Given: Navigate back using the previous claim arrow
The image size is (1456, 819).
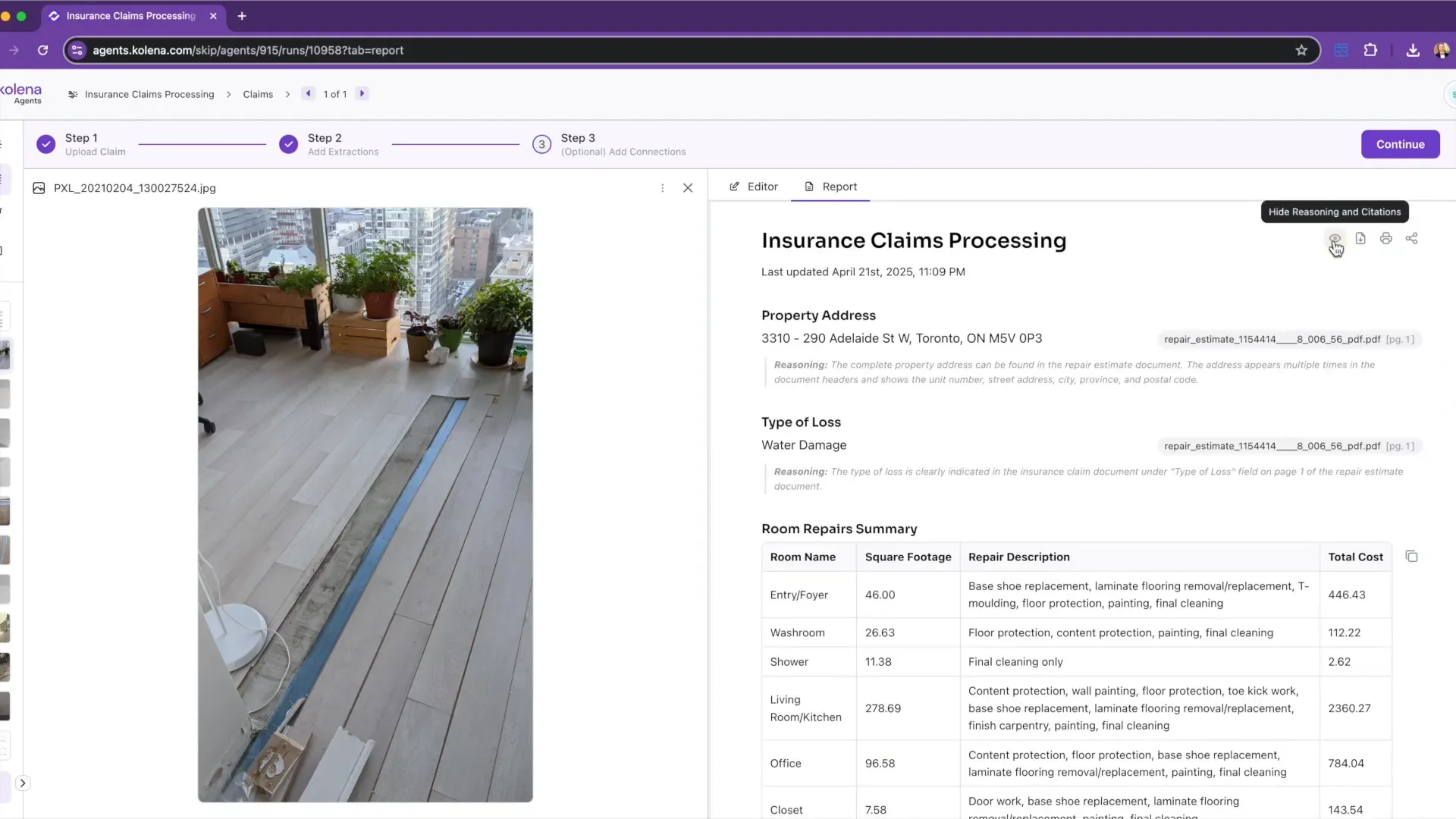Looking at the screenshot, I should [308, 93].
